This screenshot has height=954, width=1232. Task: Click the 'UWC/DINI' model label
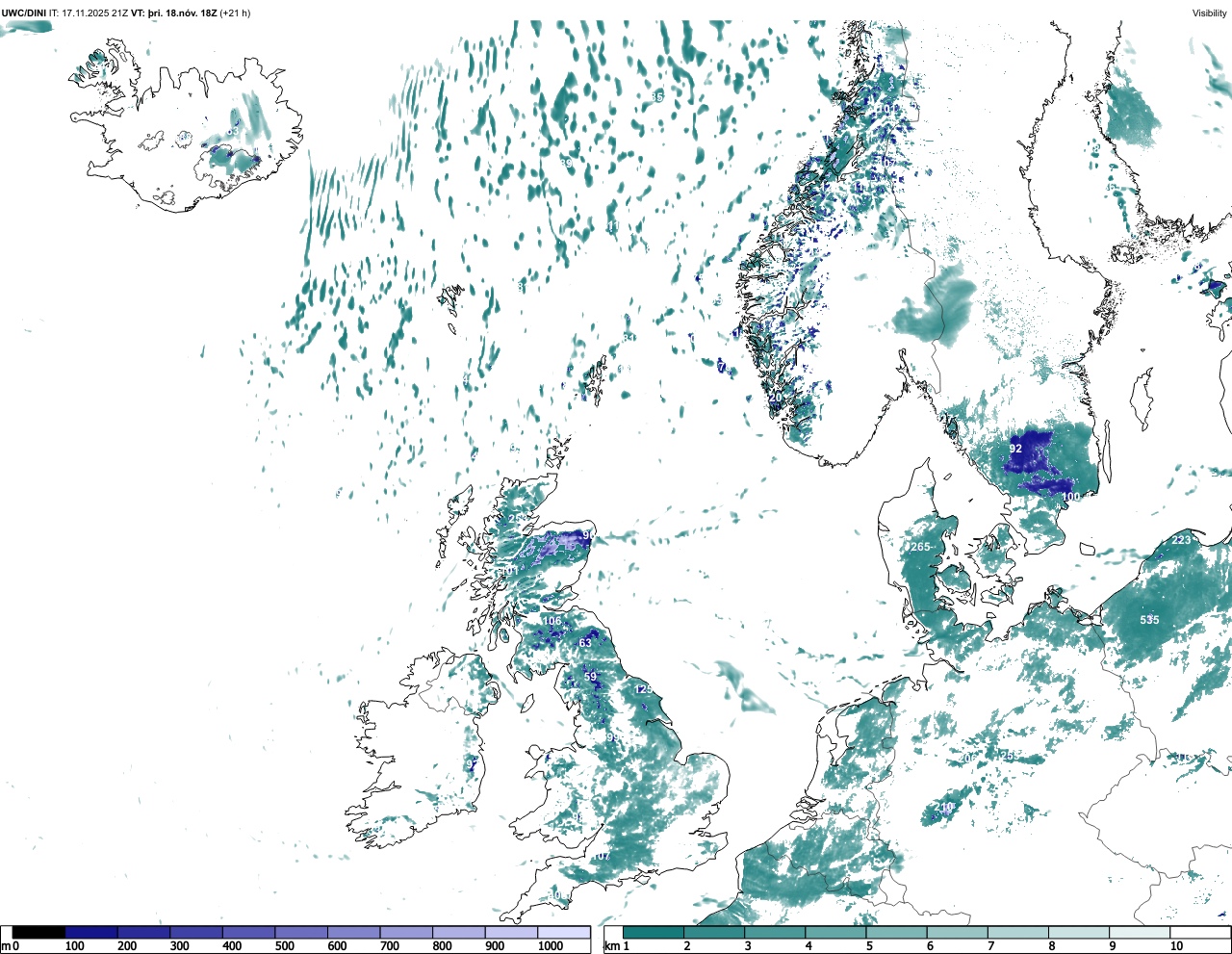tap(23, 13)
